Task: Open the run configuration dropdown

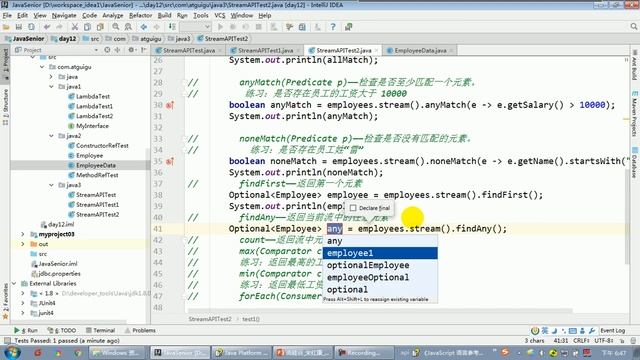Action: tap(196, 27)
